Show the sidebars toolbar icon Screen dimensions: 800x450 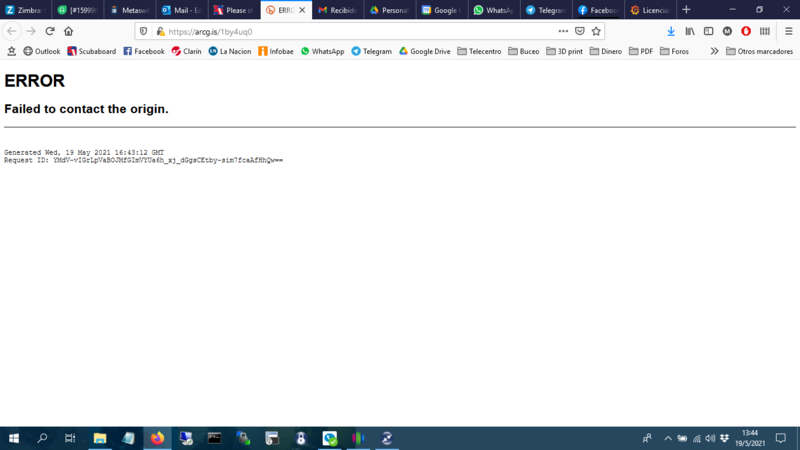[x=709, y=31]
